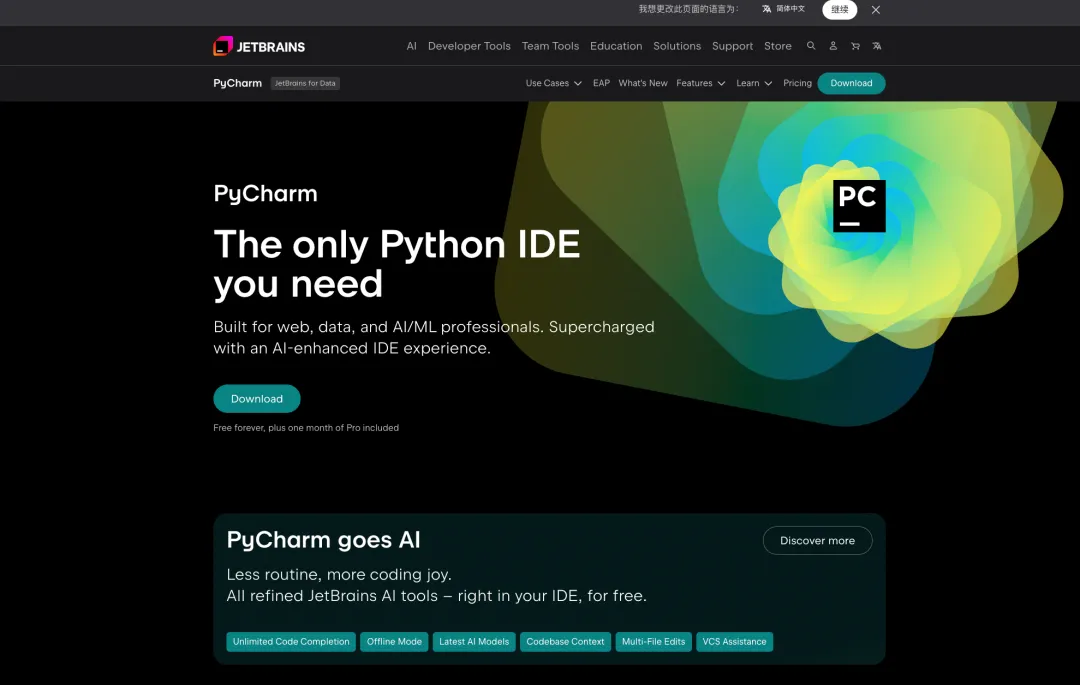This screenshot has width=1080, height=685.
Task: Open the AI menu
Action: point(411,46)
